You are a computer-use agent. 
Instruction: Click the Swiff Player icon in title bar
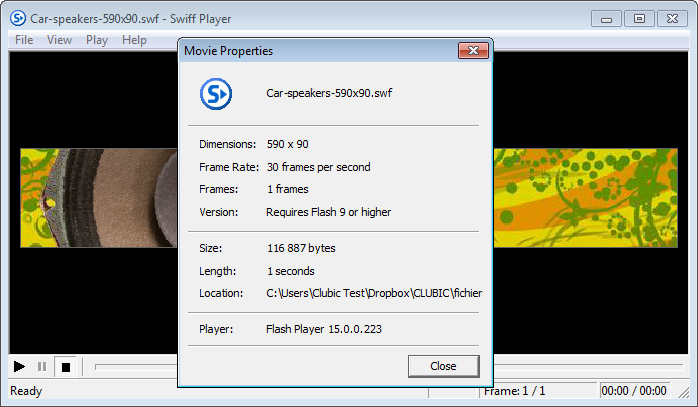(18, 19)
